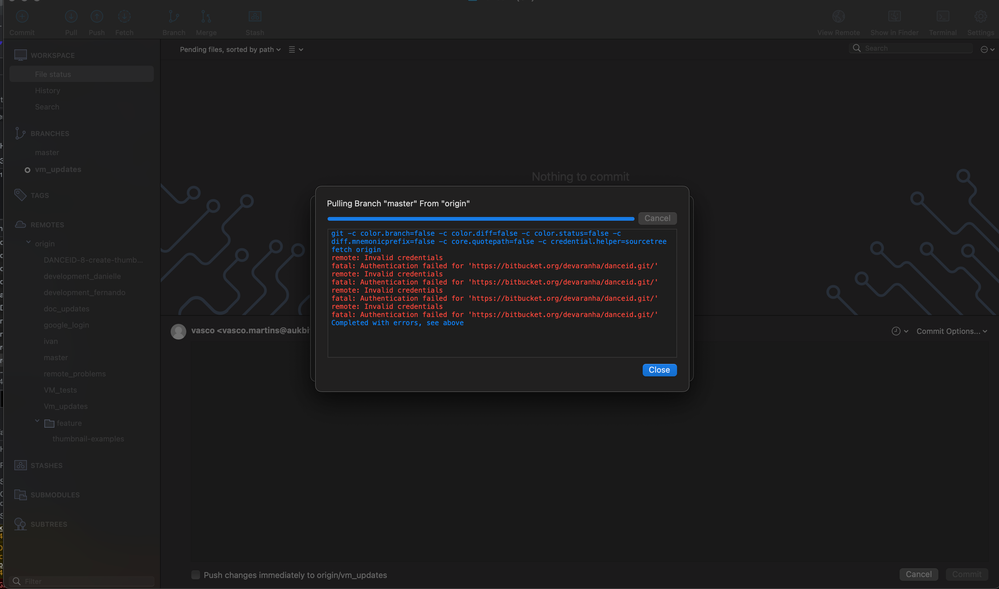The width and height of the screenshot is (999, 589).
Task: Select remote branch development_fernando
Action: point(84,293)
